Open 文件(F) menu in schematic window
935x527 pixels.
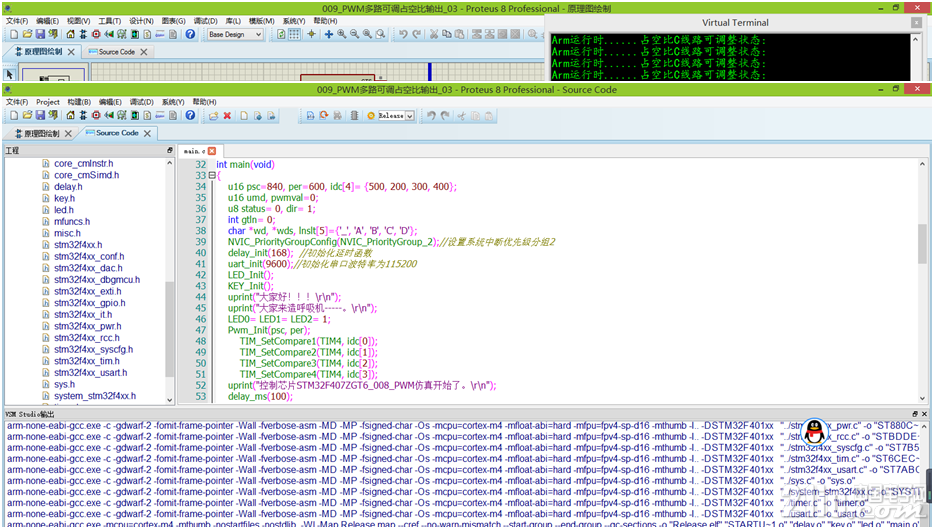coord(17,21)
